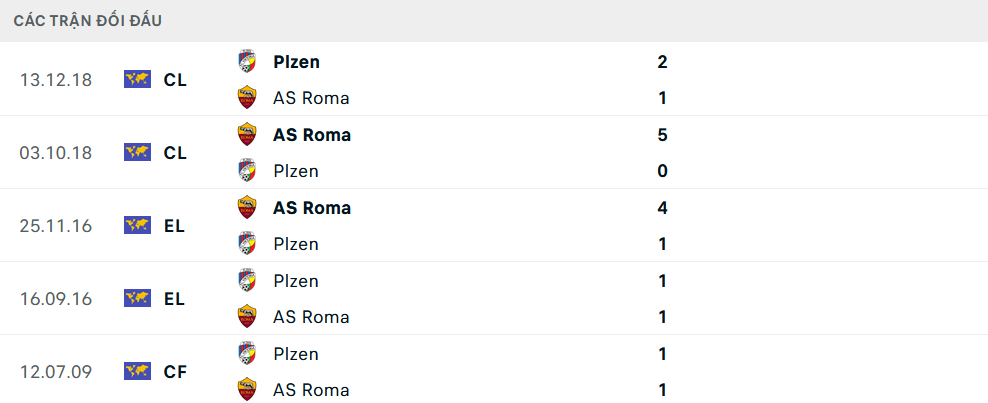Click world flag icon beside 25.11.16 EL
The image size is (988, 403).
[x=137, y=226]
